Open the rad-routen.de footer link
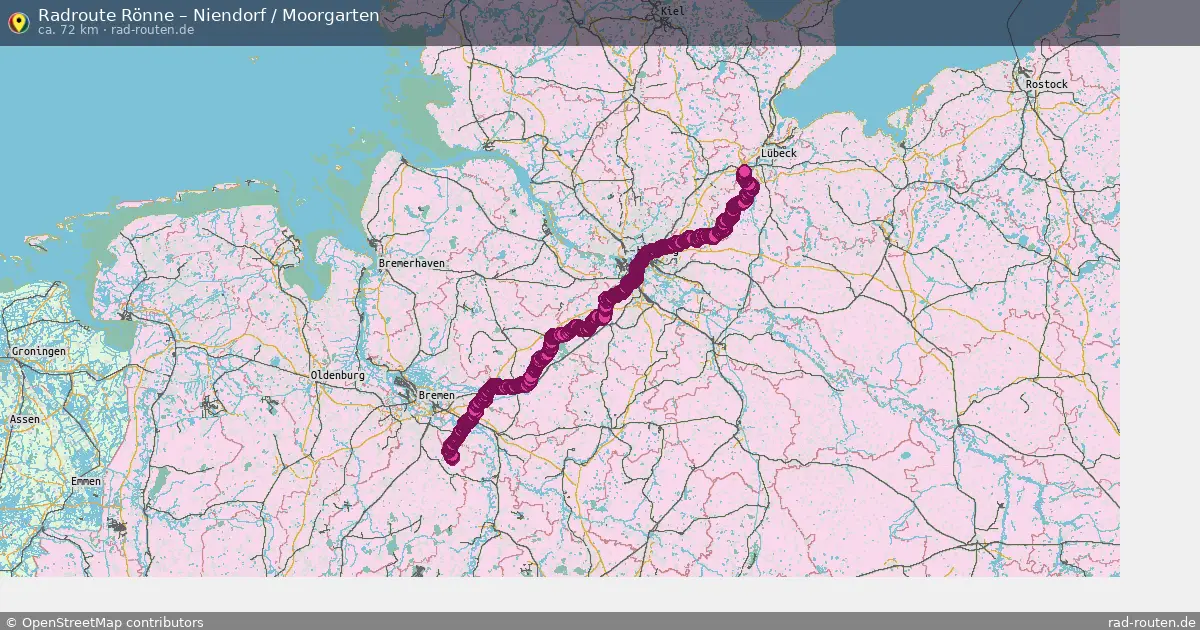 (x=1152, y=622)
